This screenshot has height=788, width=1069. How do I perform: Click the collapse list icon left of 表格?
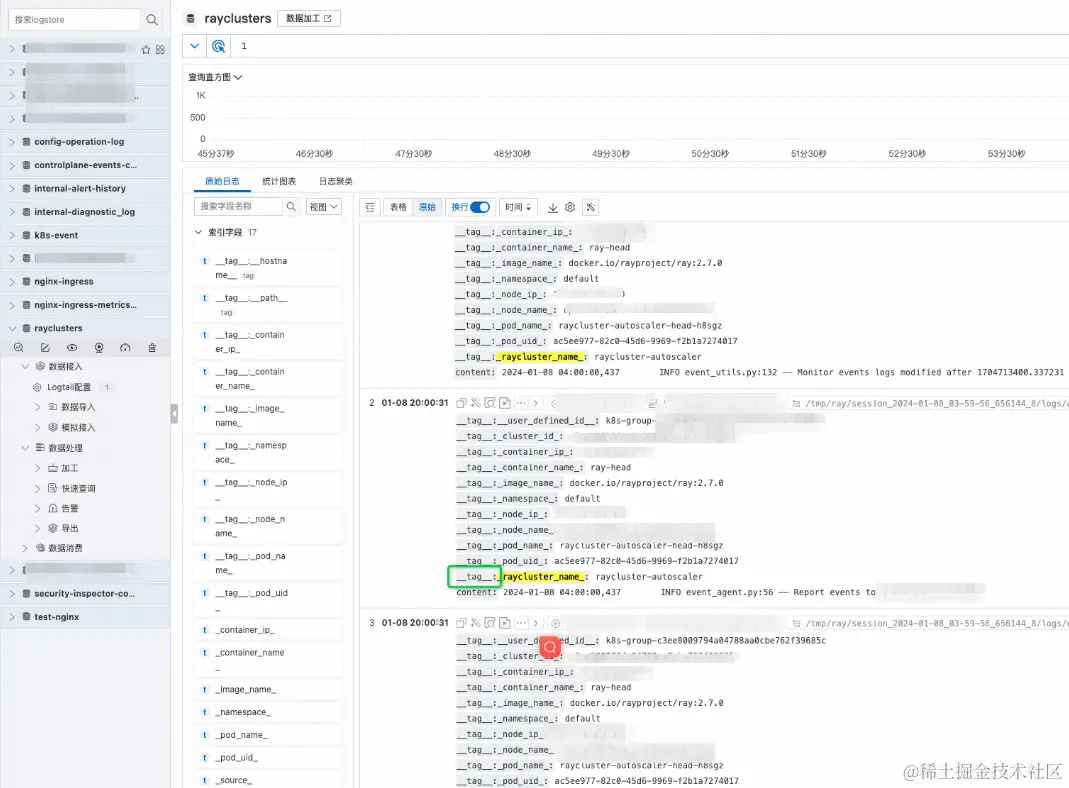[370, 207]
